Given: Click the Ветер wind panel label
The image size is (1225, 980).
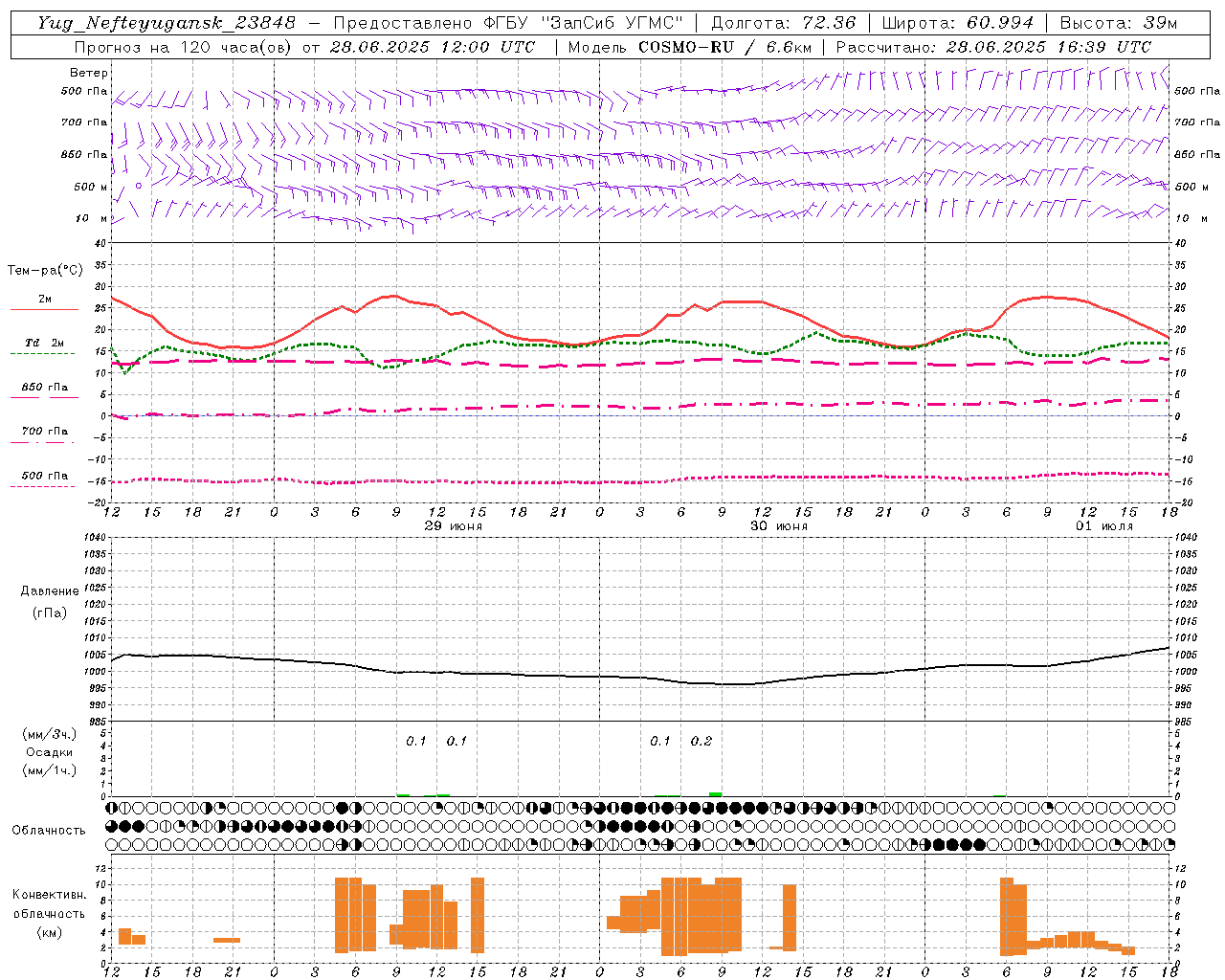Looking at the screenshot, I should (88, 73).
